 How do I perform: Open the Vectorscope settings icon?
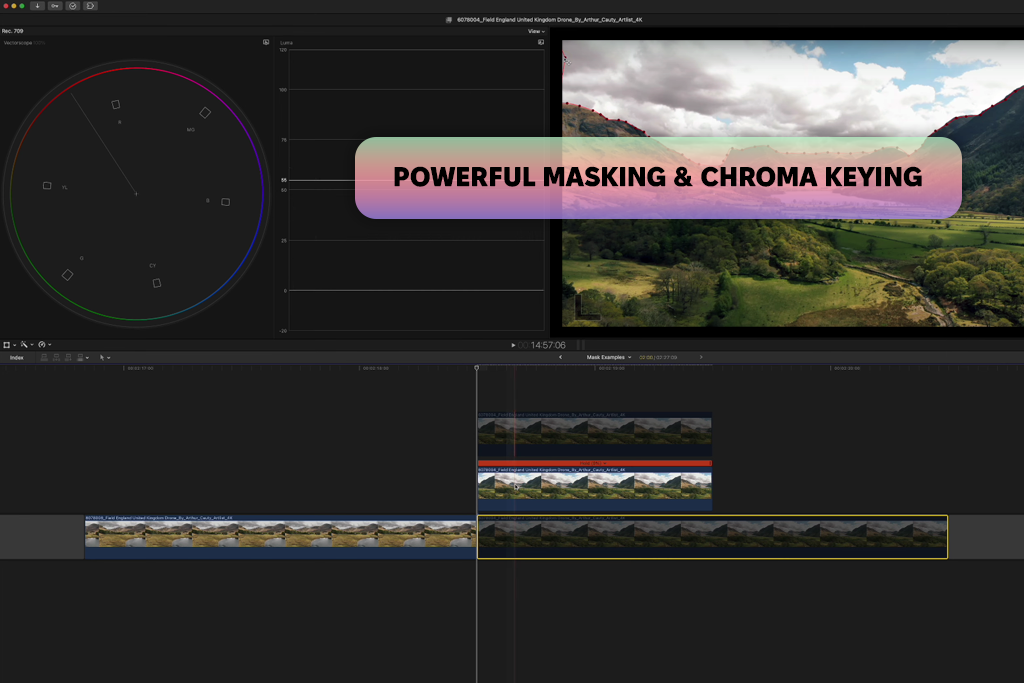[x=266, y=42]
